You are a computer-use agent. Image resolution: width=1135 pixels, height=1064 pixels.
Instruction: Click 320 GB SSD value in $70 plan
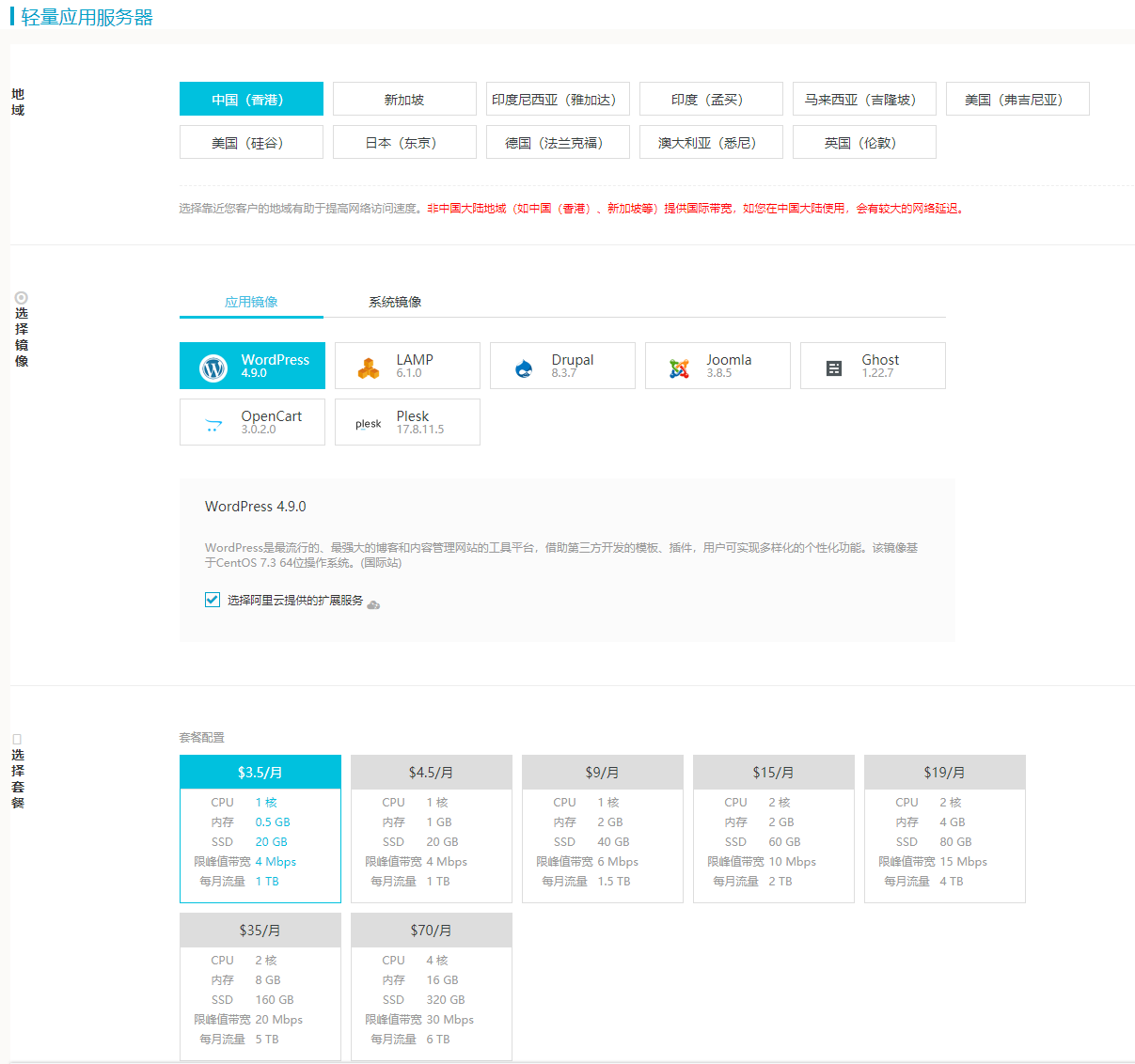pyautogui.click(x=446, y=1000)
